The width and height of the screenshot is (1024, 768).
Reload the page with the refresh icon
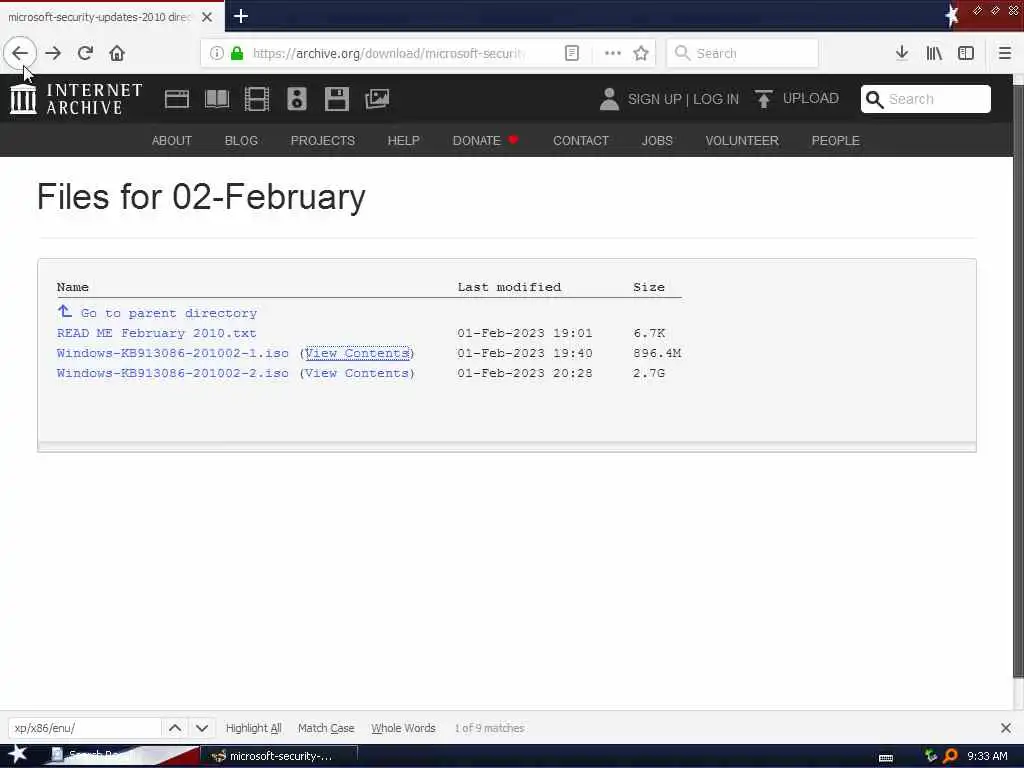click(x=85, y=54)
